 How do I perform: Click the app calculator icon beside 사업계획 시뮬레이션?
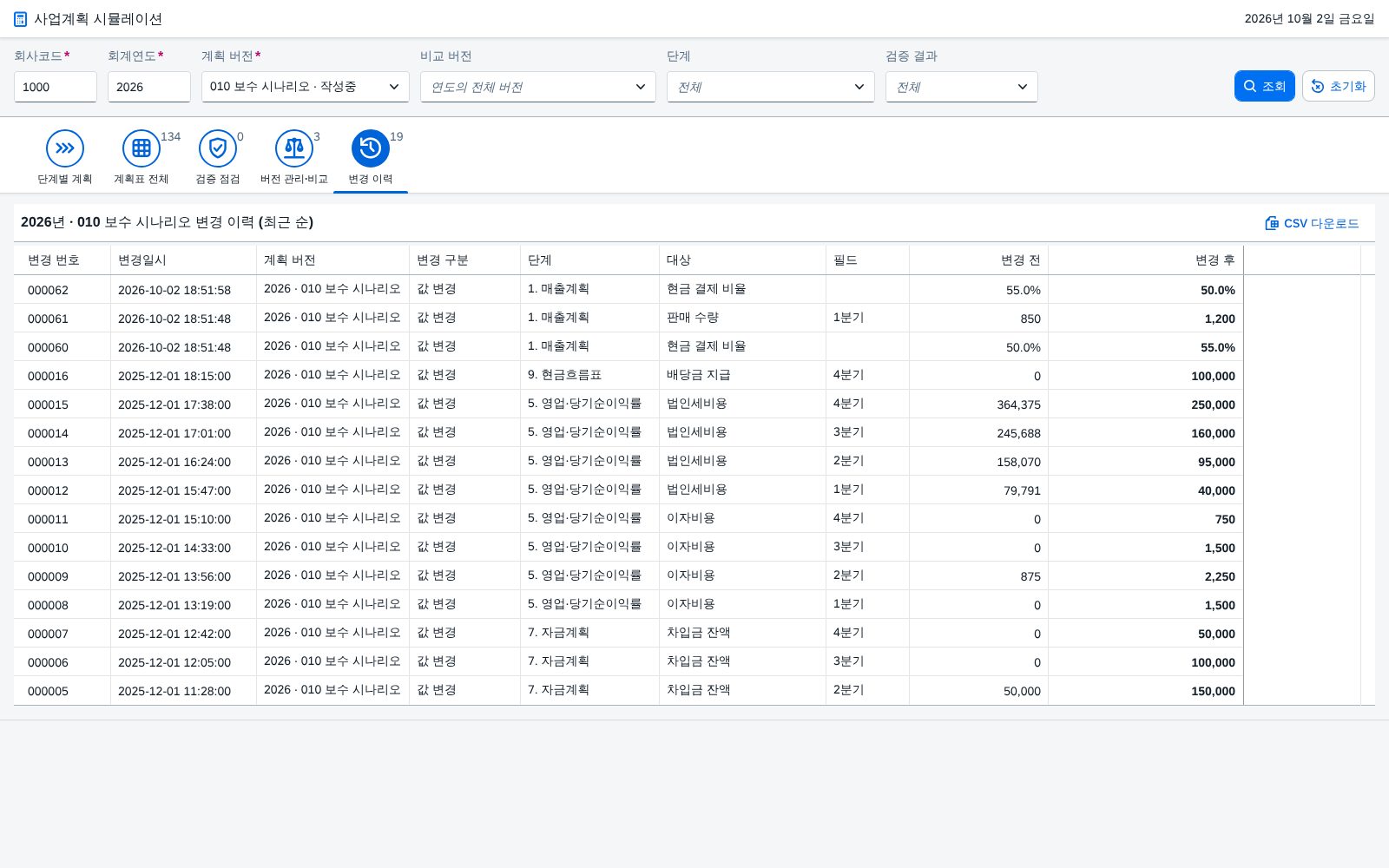coord(21,19)
